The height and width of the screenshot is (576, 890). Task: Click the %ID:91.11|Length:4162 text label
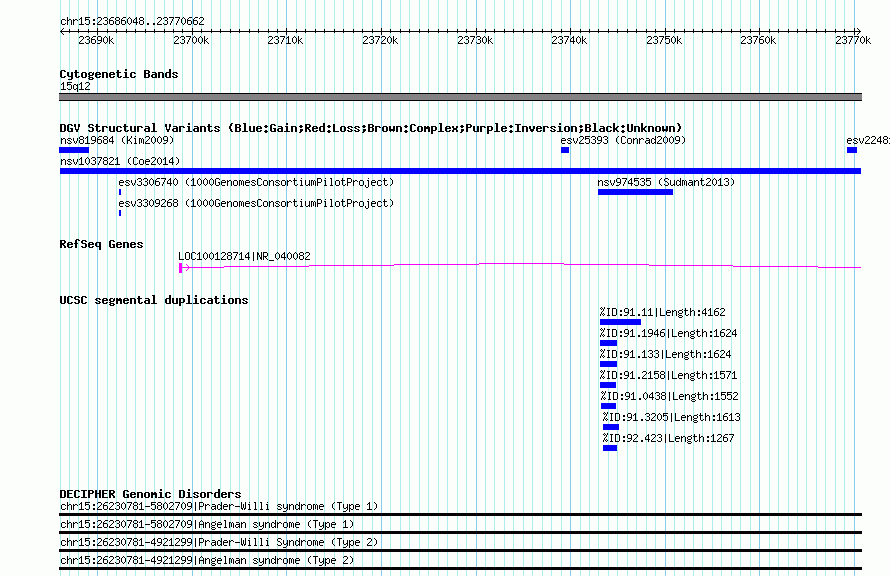coord(662,312)
